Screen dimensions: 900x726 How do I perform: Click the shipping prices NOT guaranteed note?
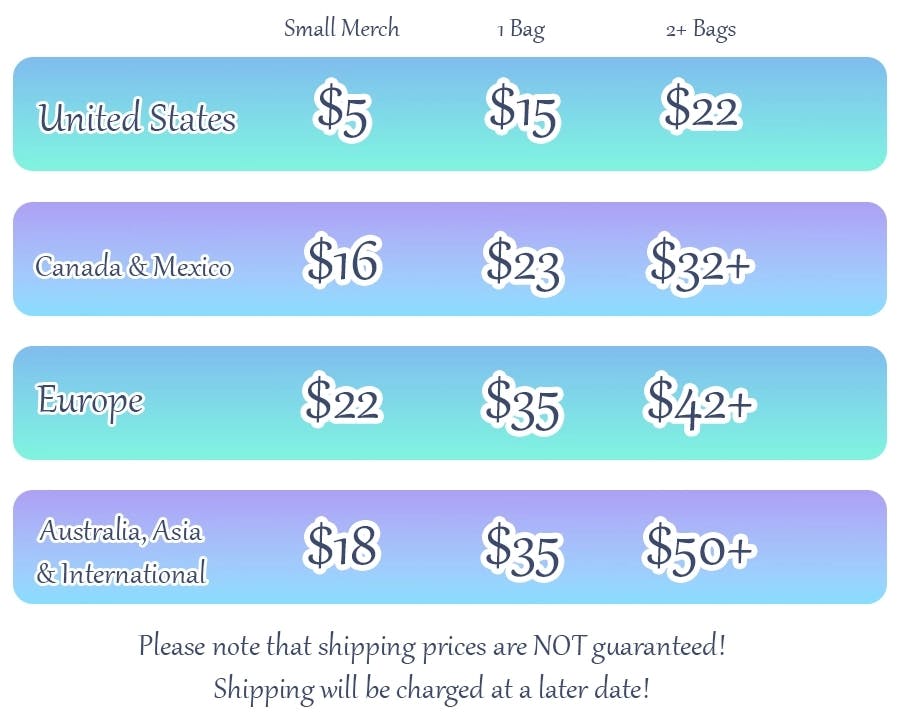pyautogui.click(x=432, y=646)
